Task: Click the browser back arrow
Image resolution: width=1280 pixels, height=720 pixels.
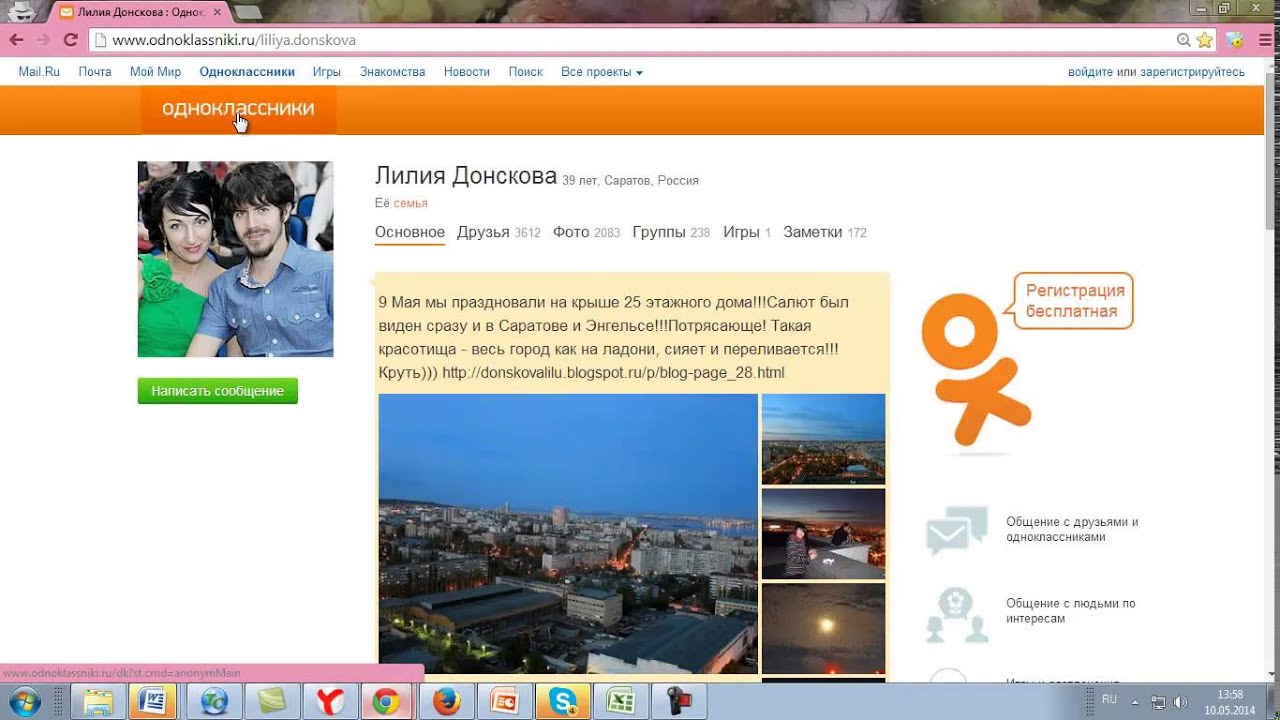Action: point(16,40)
